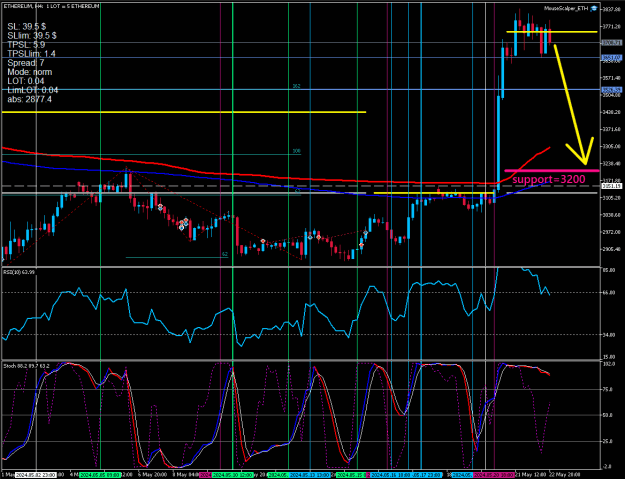The width and height of the screenshot is (625, 479).
Task: Click the 2972.00 price scale label
Action: pyautogui.click(x=611, y=232)
